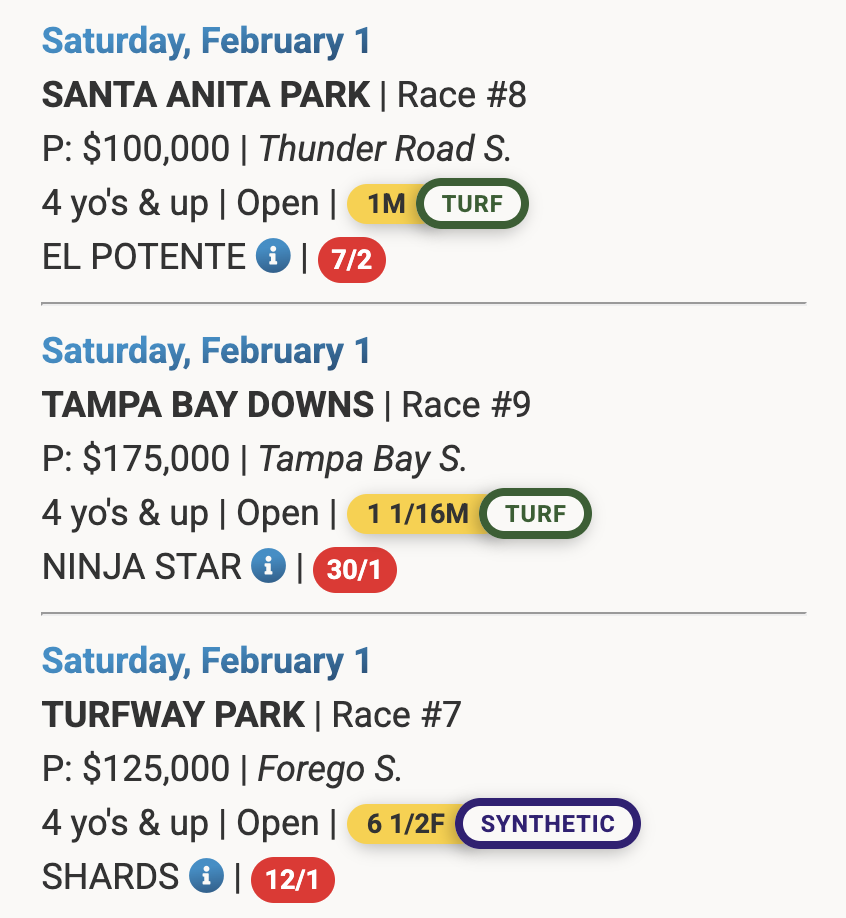
Task: Click info icon beside NINJA STAR
Action: coord(268,567)
